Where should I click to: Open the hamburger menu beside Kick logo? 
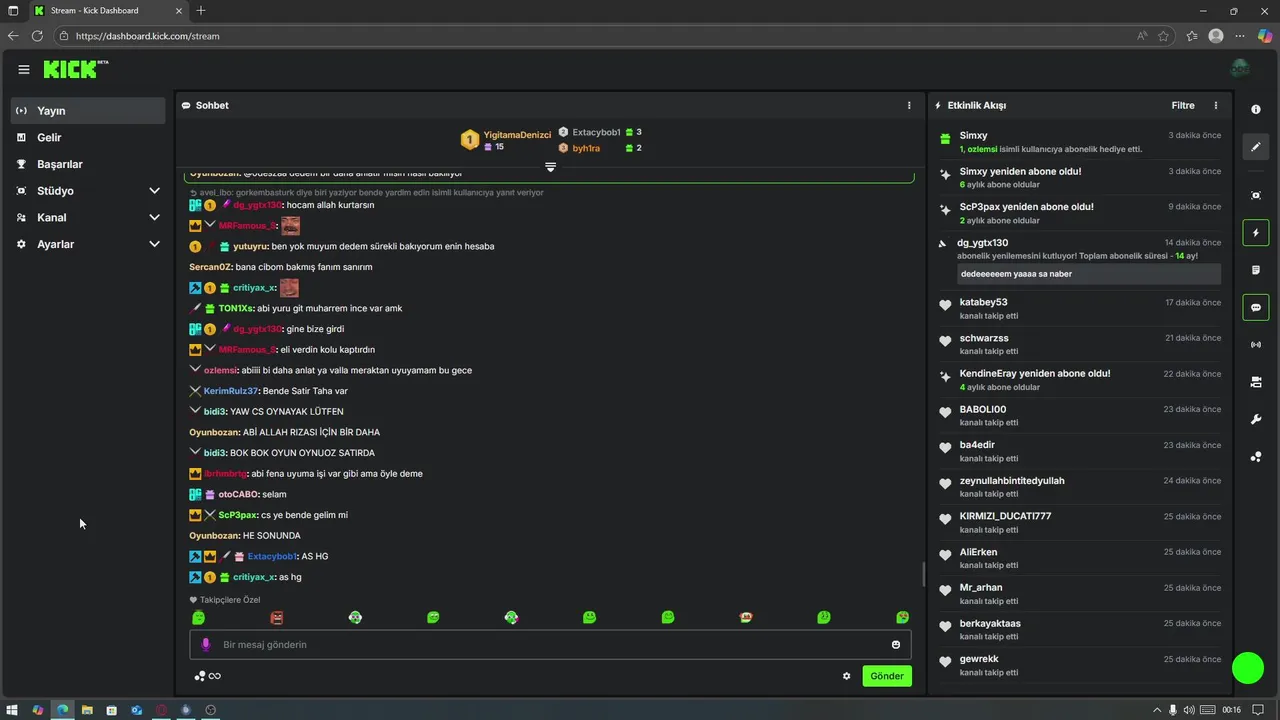click(23, 70)
